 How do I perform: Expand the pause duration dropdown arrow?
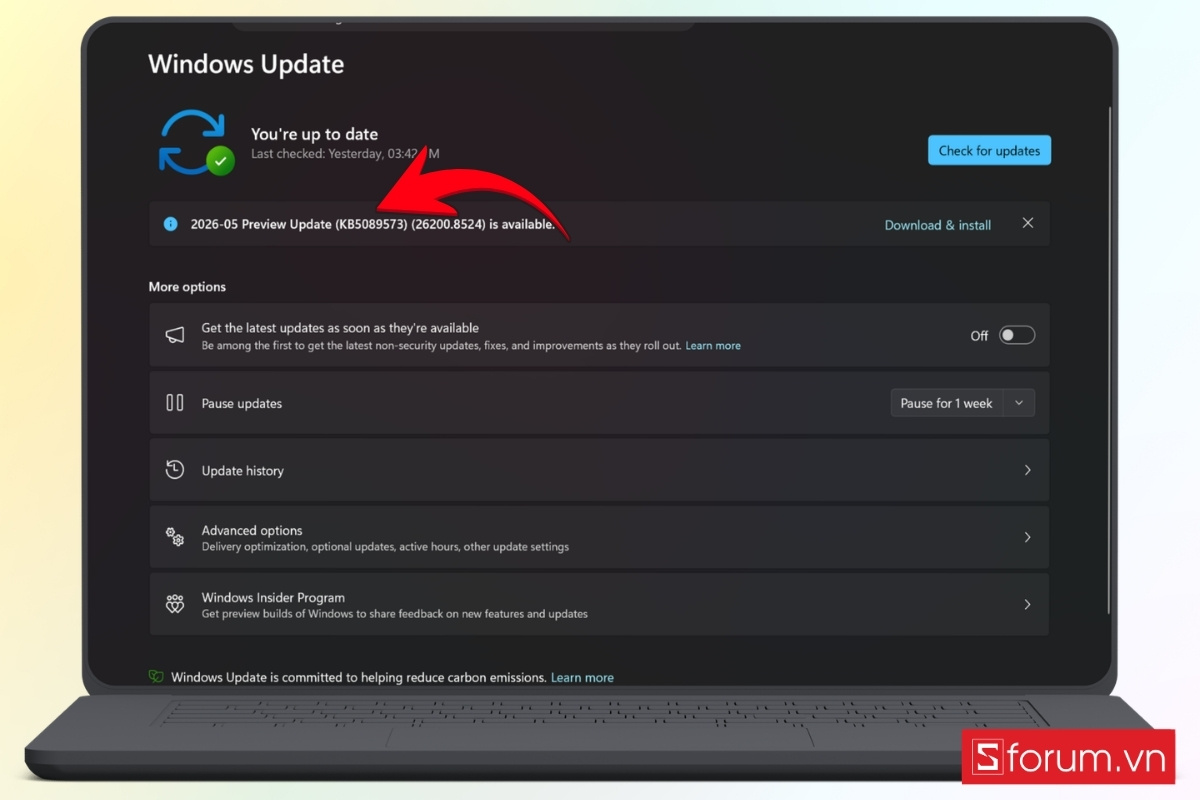[x=1019, y=403]
